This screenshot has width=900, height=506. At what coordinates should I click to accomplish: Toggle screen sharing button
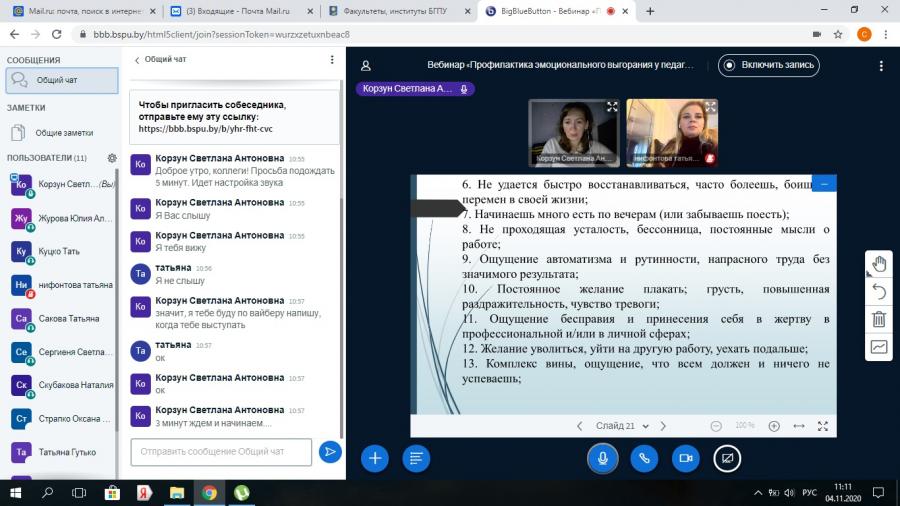727,458
